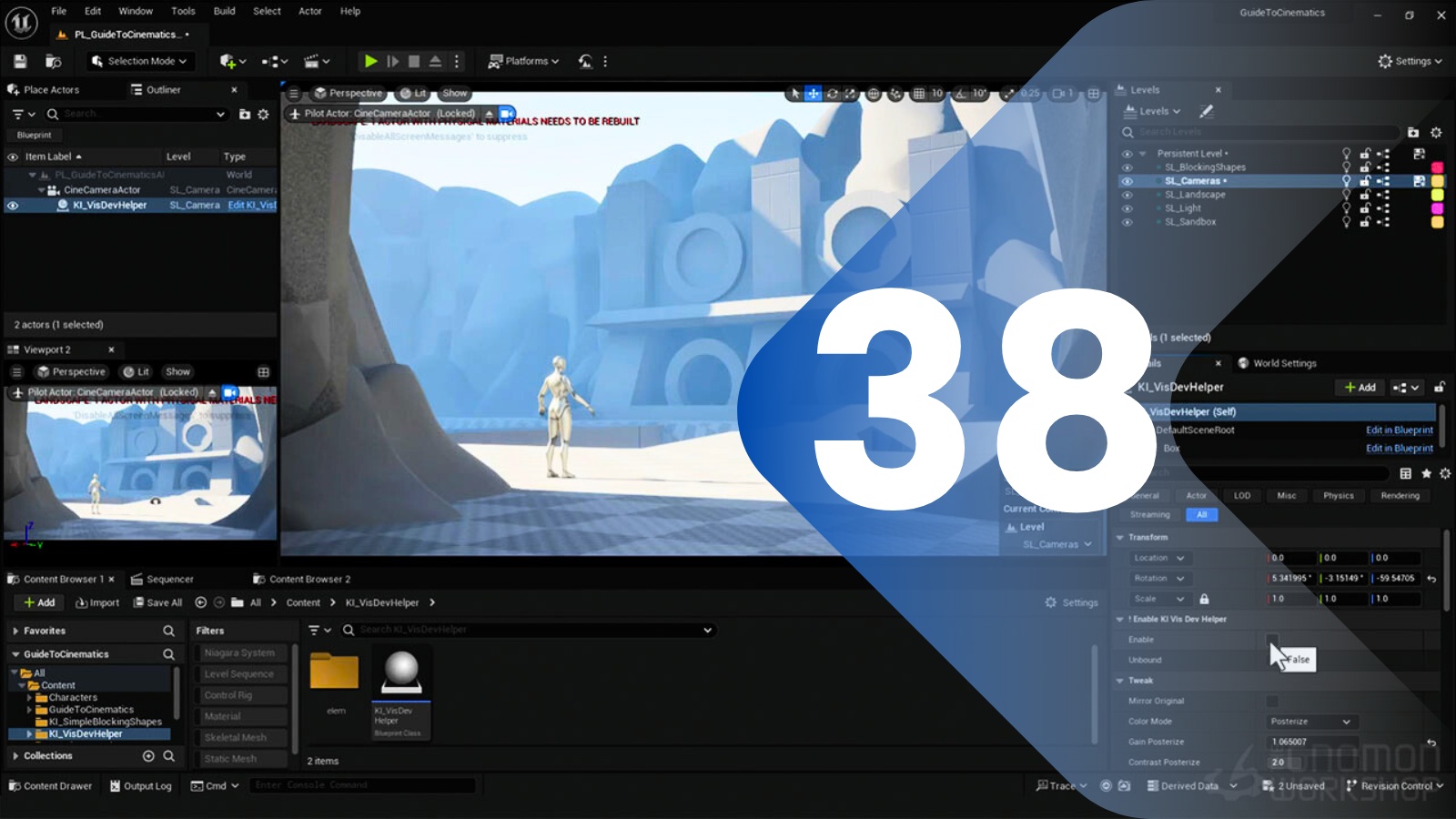The width and height of the screenshot is (1456, 819).
Task: Select CineCameraActor in the Outliner
Action: coord(102,190)
